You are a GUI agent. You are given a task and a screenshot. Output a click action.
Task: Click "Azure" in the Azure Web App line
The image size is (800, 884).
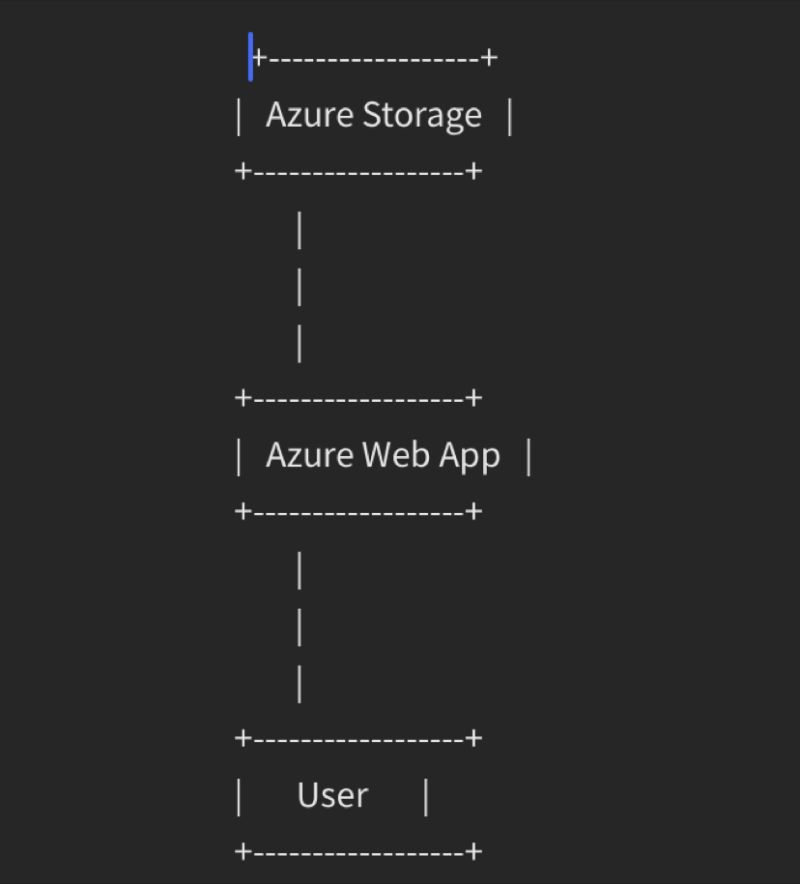(309, 456)
